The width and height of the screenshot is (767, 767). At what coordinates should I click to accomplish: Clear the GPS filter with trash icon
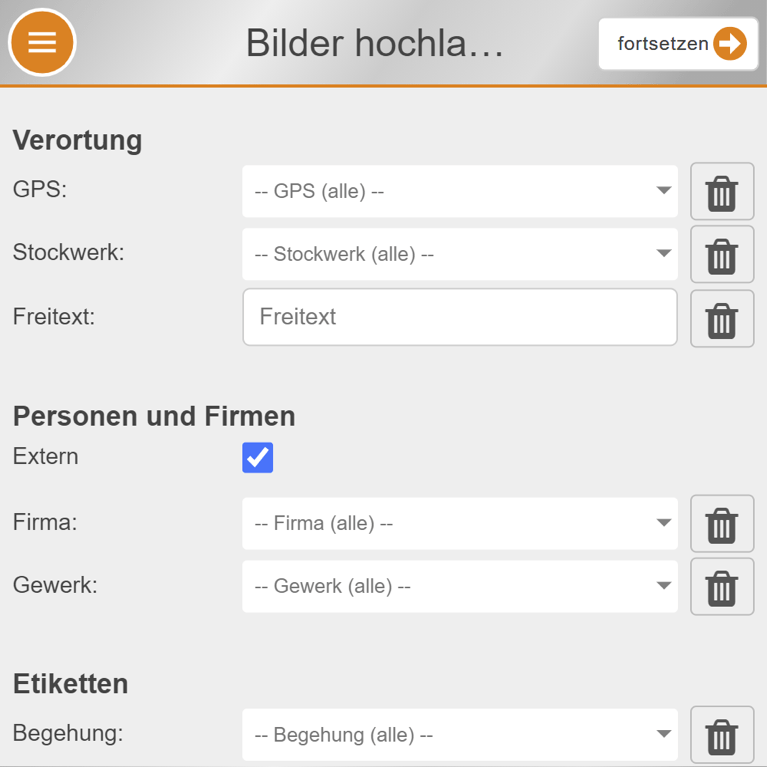722,192
